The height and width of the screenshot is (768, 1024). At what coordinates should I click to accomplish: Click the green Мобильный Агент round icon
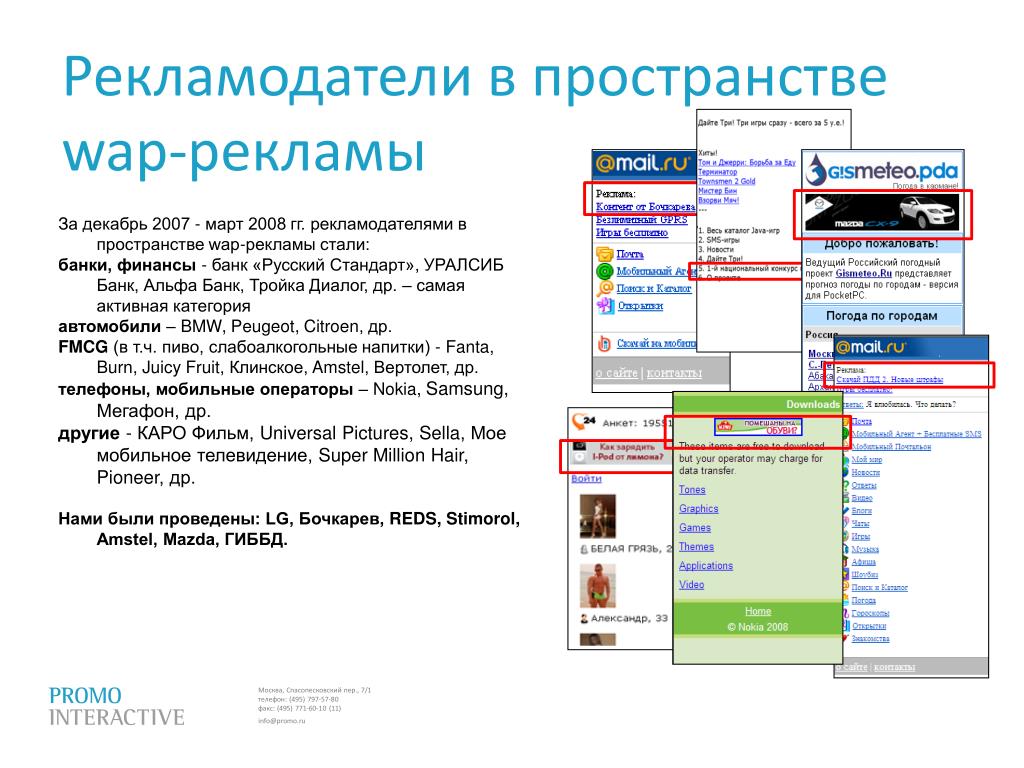point(605,271)
